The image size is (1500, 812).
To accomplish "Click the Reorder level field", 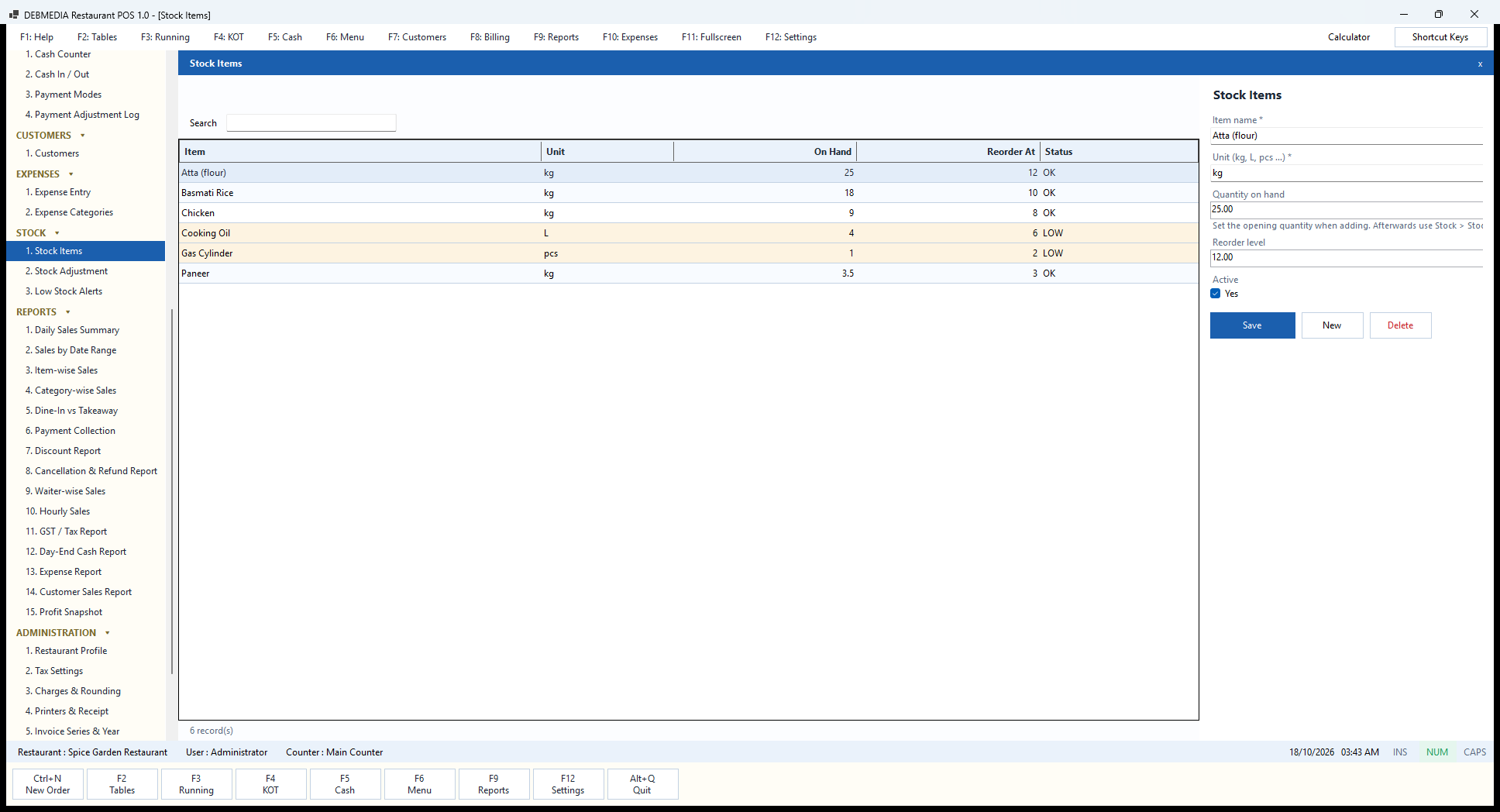I will point(1347,257).
